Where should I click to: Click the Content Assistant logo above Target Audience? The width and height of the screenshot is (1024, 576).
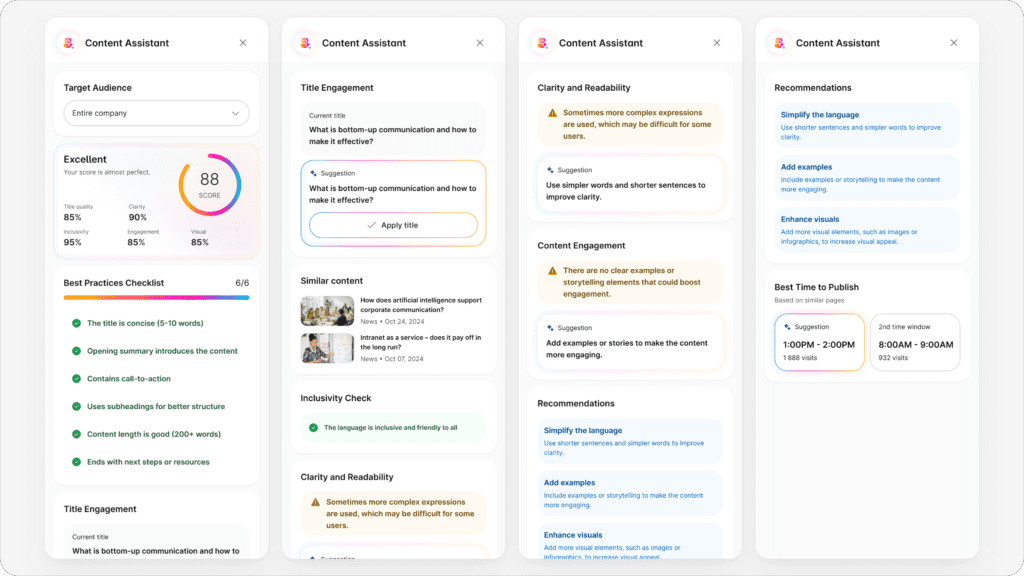(68, 43)
